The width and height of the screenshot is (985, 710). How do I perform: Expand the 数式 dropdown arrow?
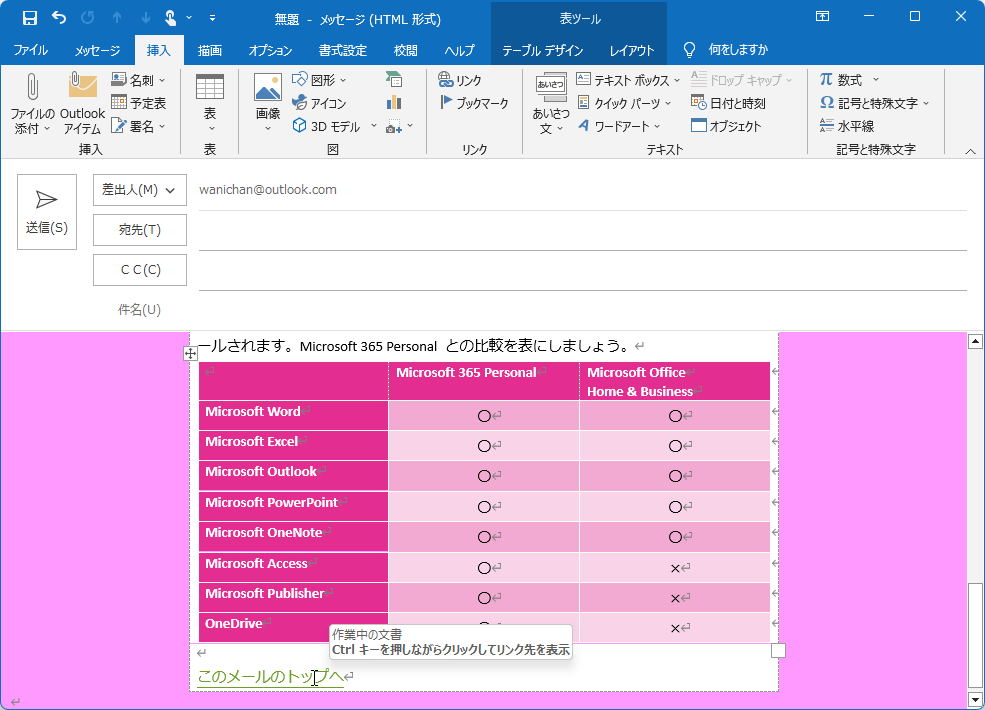[876, 80]
